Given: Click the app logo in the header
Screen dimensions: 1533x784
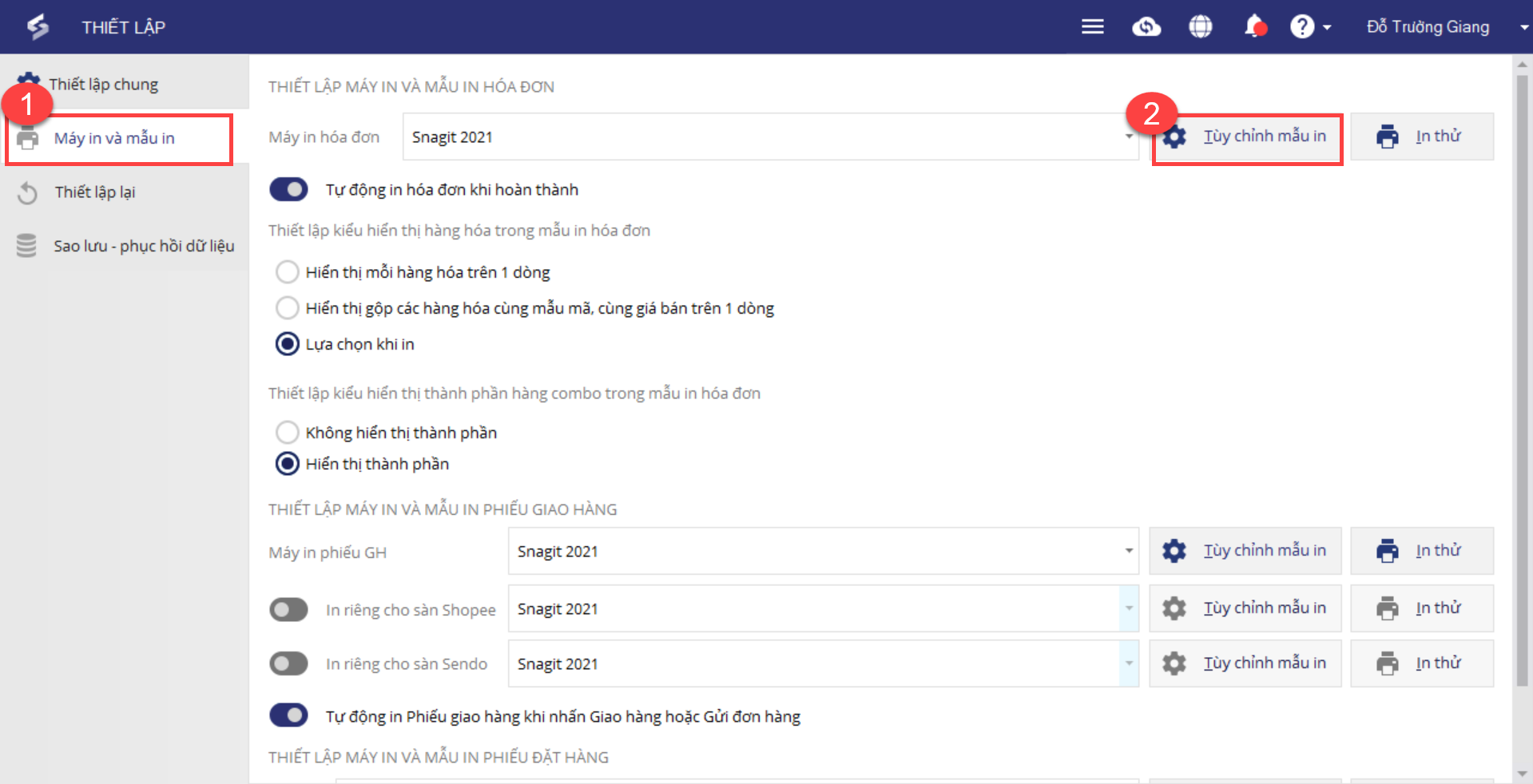Looking at the screenshot, I should [x=38, y=27].
